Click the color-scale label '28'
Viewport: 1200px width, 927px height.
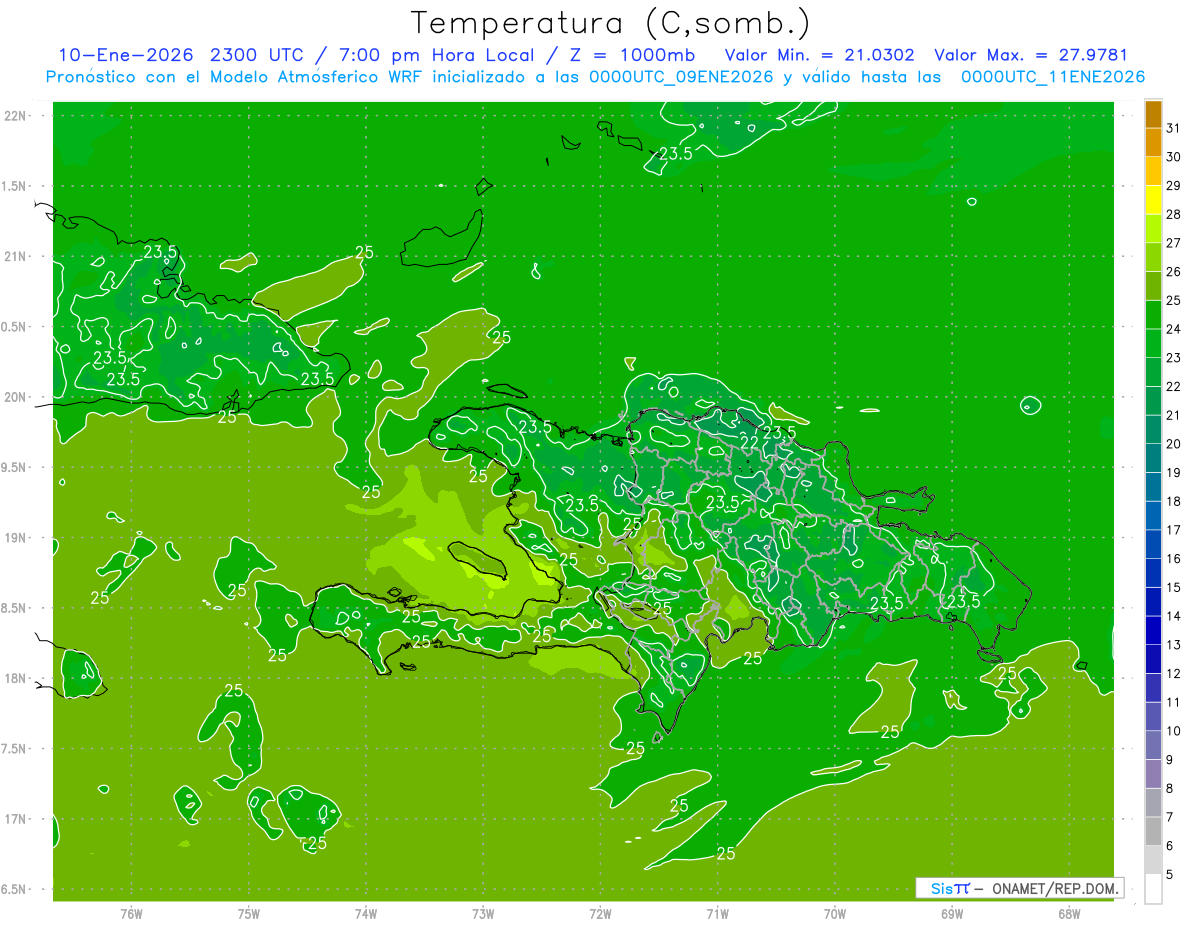[x=1173, y=214]
